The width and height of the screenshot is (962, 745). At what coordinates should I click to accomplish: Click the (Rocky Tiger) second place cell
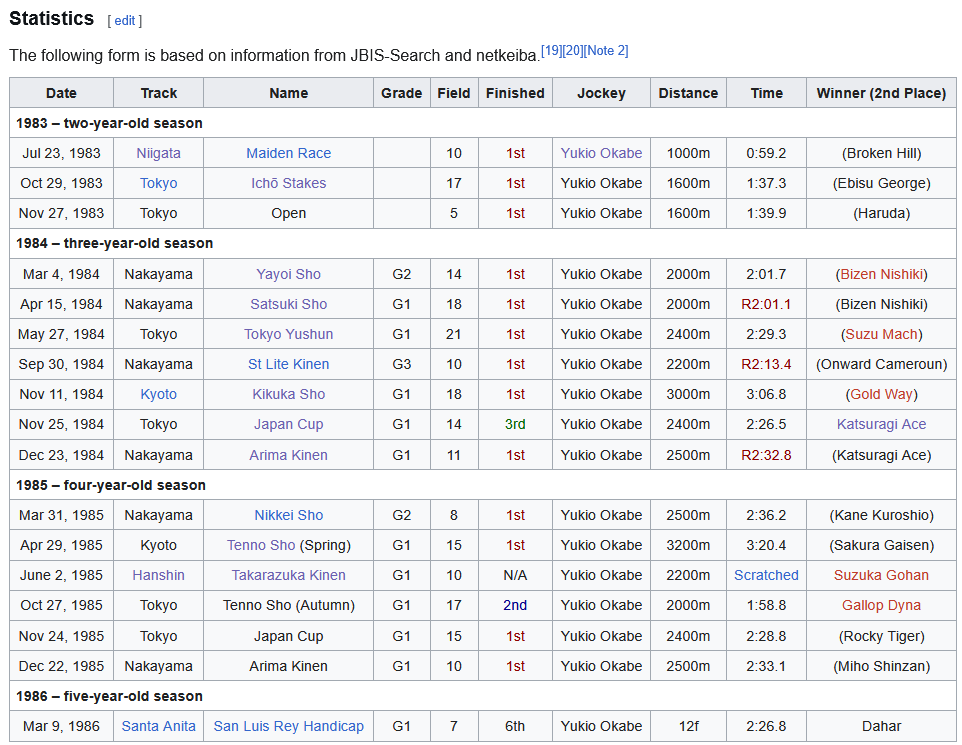[x=881, y=636]
